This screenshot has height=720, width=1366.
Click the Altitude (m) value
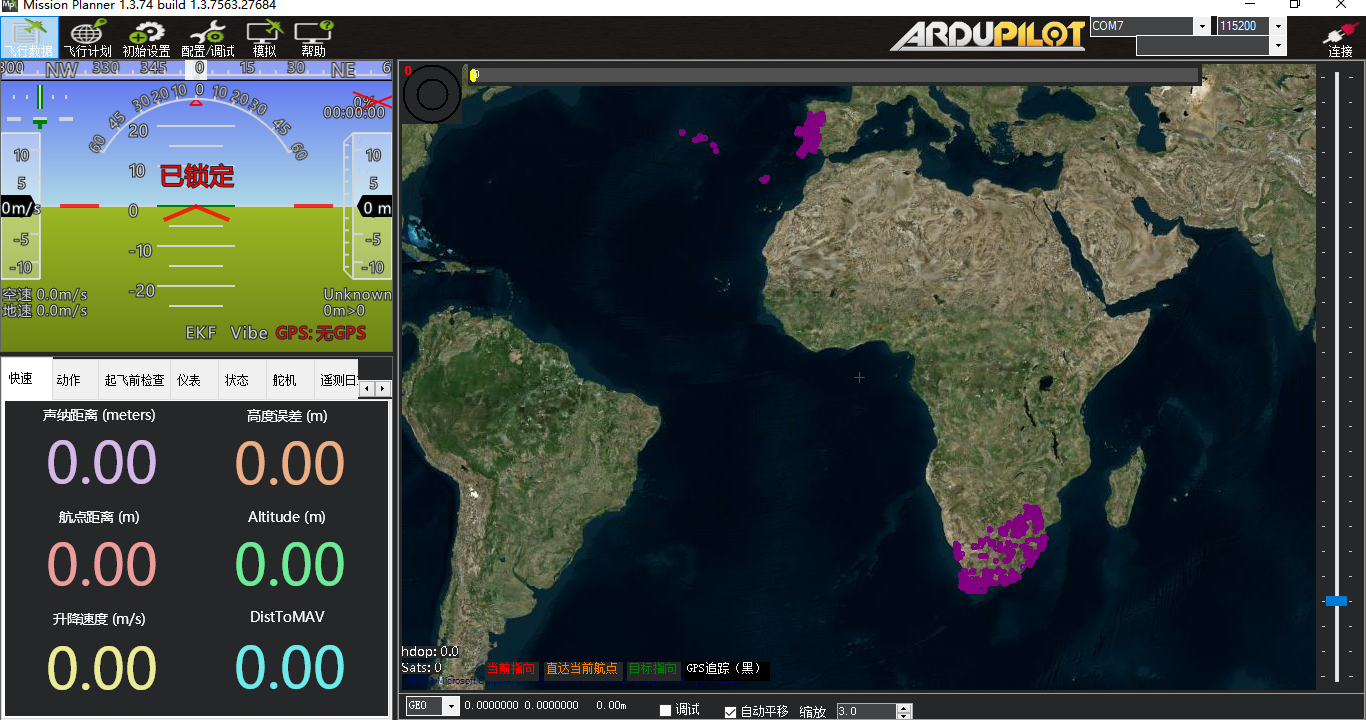pyautogui.click(x=289, y=564)
